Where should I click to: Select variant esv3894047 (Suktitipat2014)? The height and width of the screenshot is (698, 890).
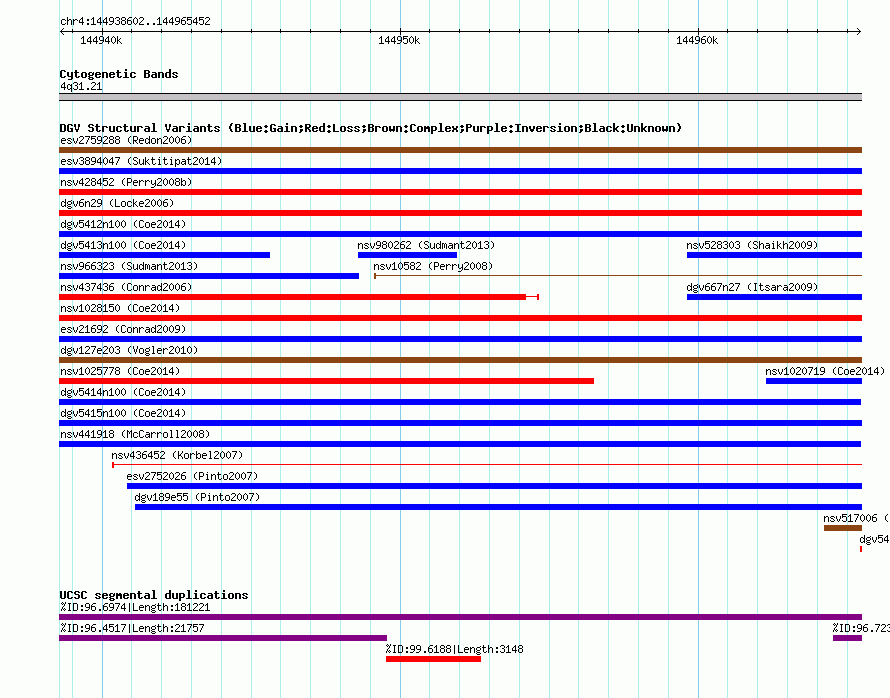pos(141,161)
